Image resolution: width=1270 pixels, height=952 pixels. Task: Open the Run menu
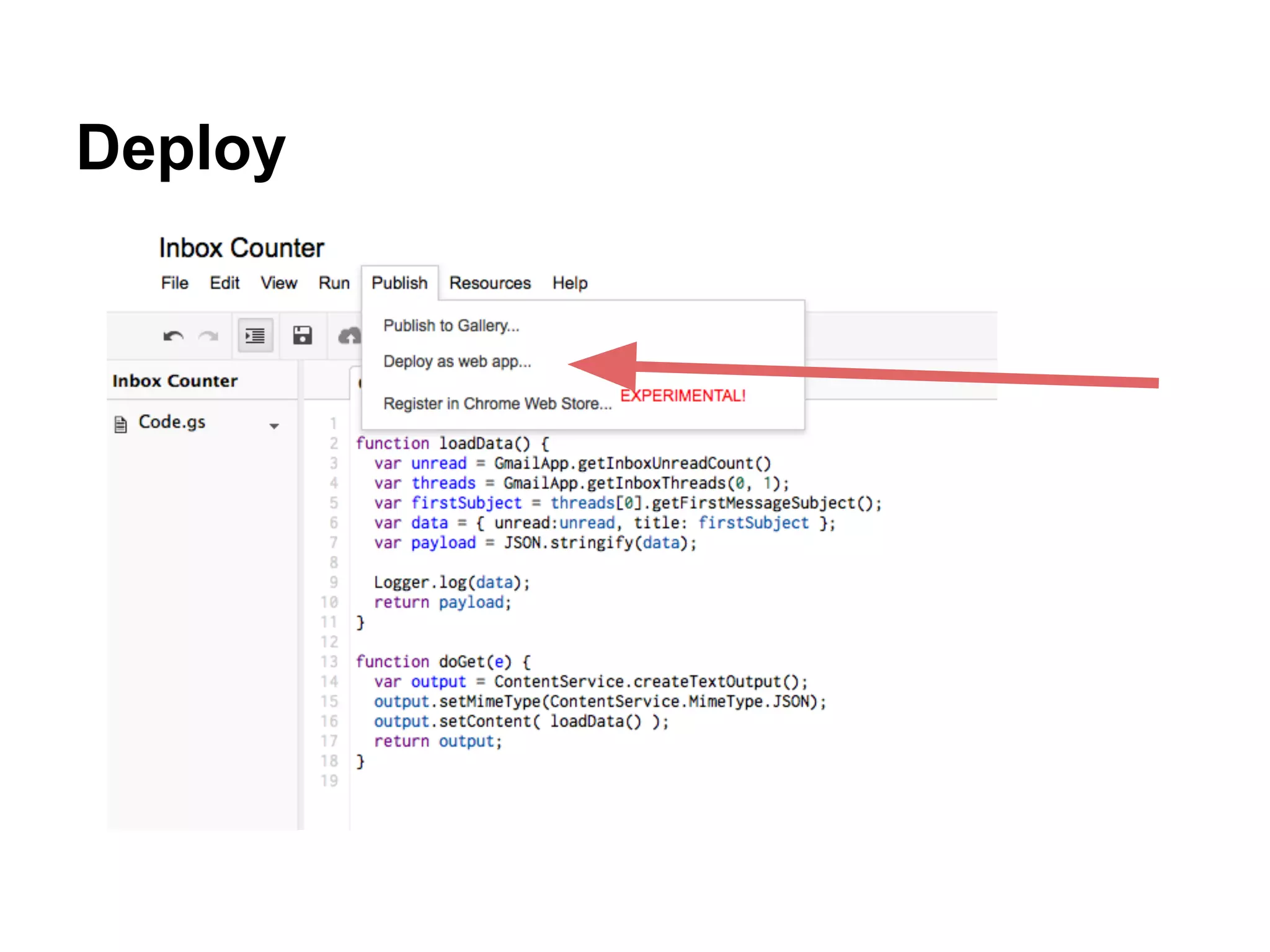pyautogui.click(x=334, y=283)
